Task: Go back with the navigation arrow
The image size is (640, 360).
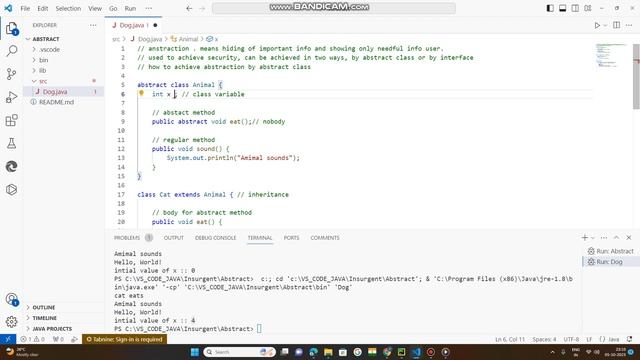Action: [x=189, y=8]
